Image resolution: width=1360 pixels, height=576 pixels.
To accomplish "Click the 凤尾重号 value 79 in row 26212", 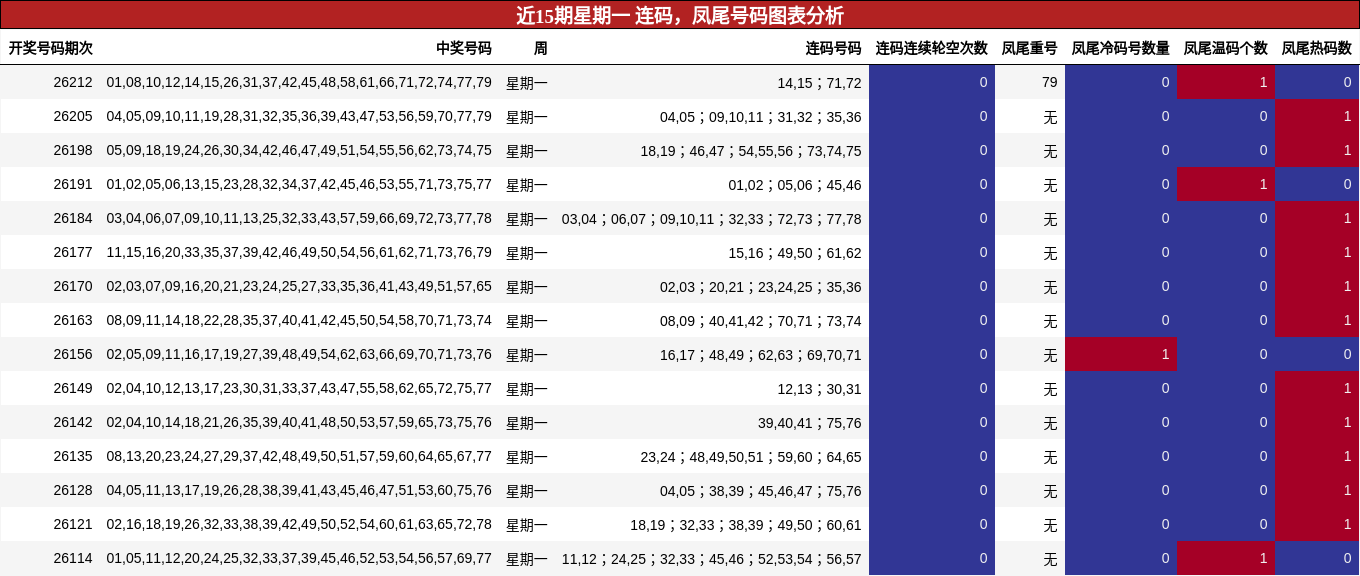I will pos(1049,82).
